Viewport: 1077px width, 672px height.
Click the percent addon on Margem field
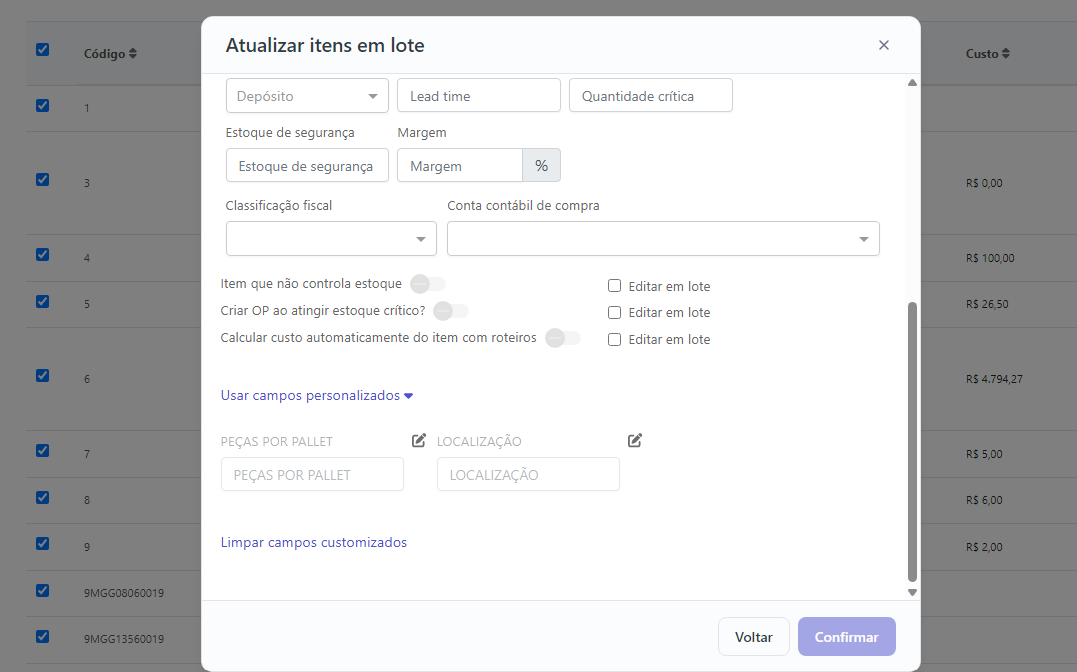coord(541,166)
